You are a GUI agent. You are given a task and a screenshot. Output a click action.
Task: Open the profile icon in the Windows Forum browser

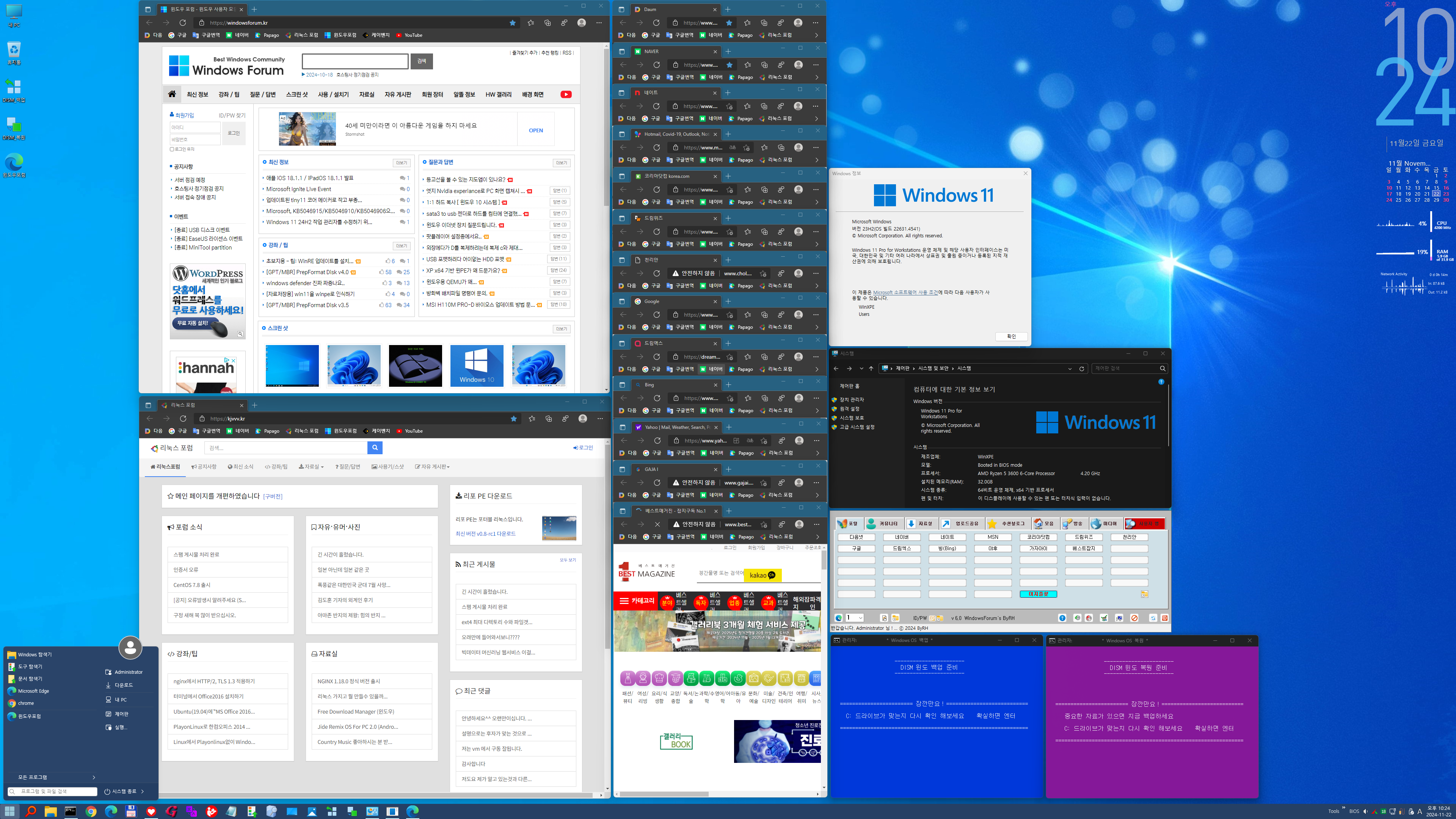(x=582, y=23)
